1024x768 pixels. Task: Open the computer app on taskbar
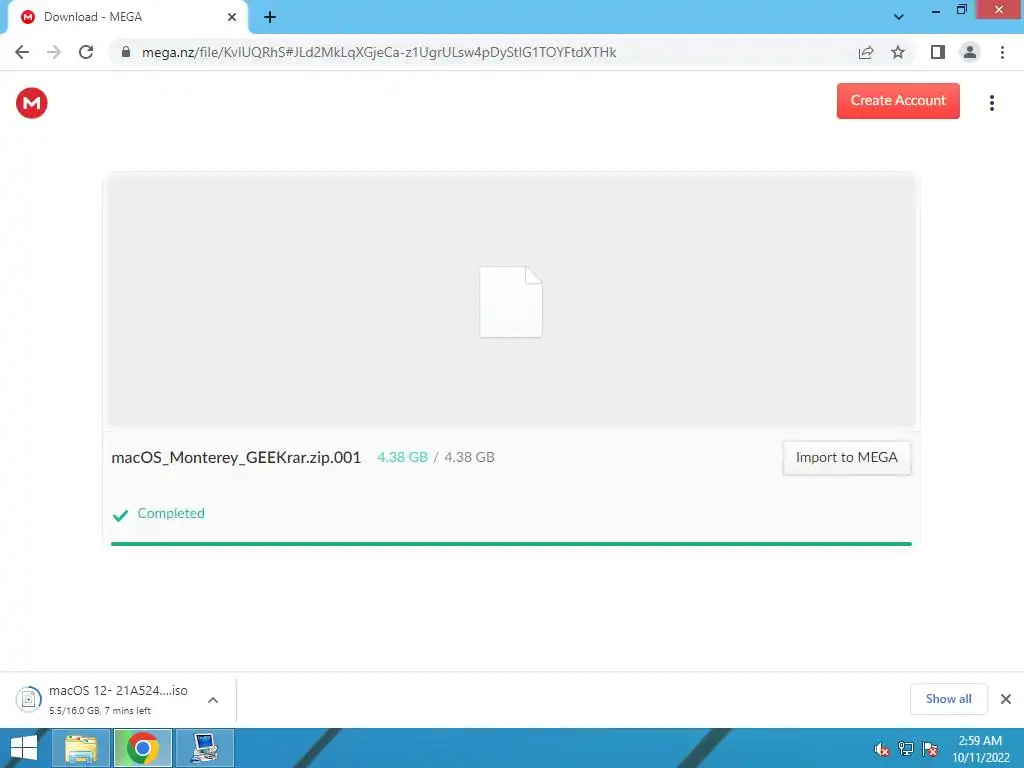[x=205, y=748]
